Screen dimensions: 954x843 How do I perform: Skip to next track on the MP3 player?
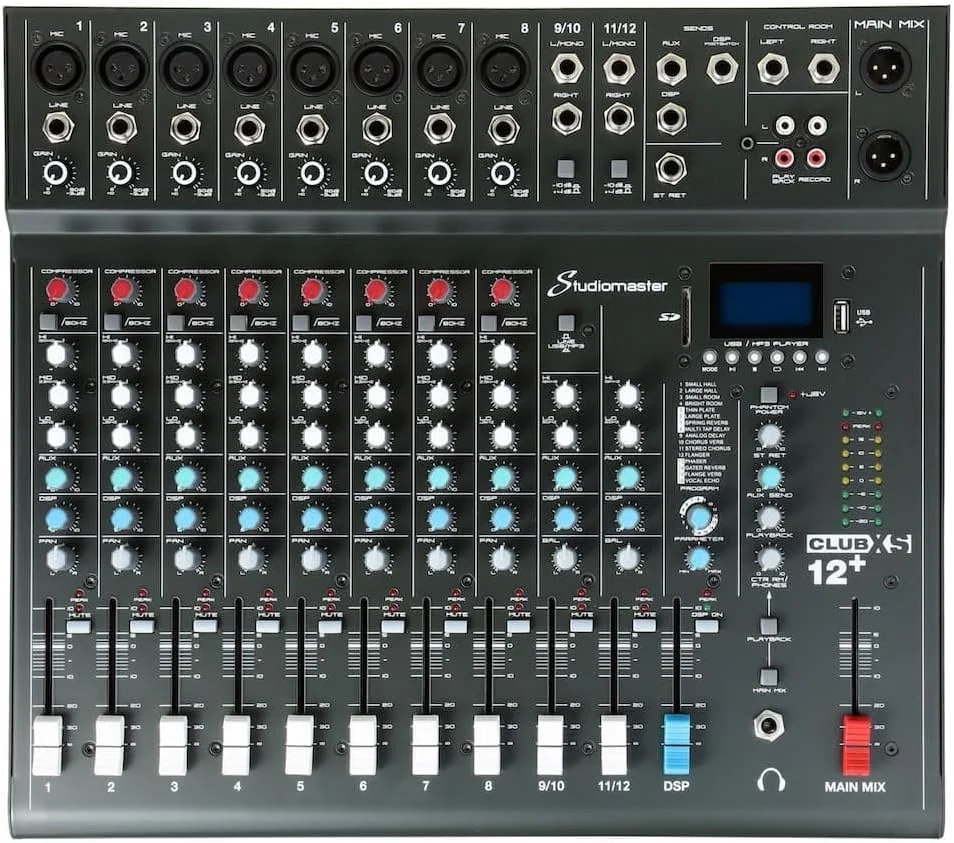[822, 358]
